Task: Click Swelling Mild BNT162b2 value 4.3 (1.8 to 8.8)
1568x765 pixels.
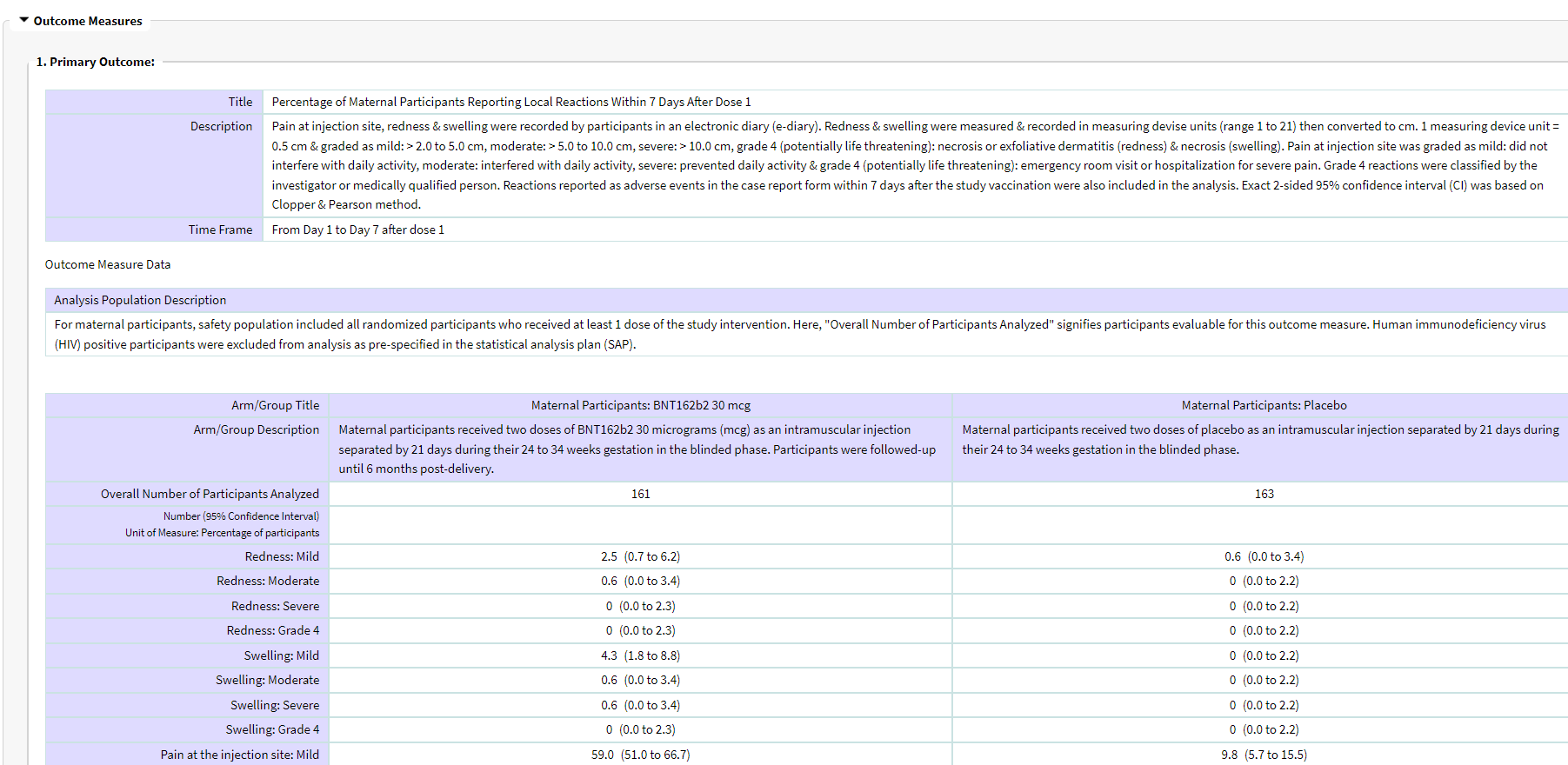Action: (641, 655)
